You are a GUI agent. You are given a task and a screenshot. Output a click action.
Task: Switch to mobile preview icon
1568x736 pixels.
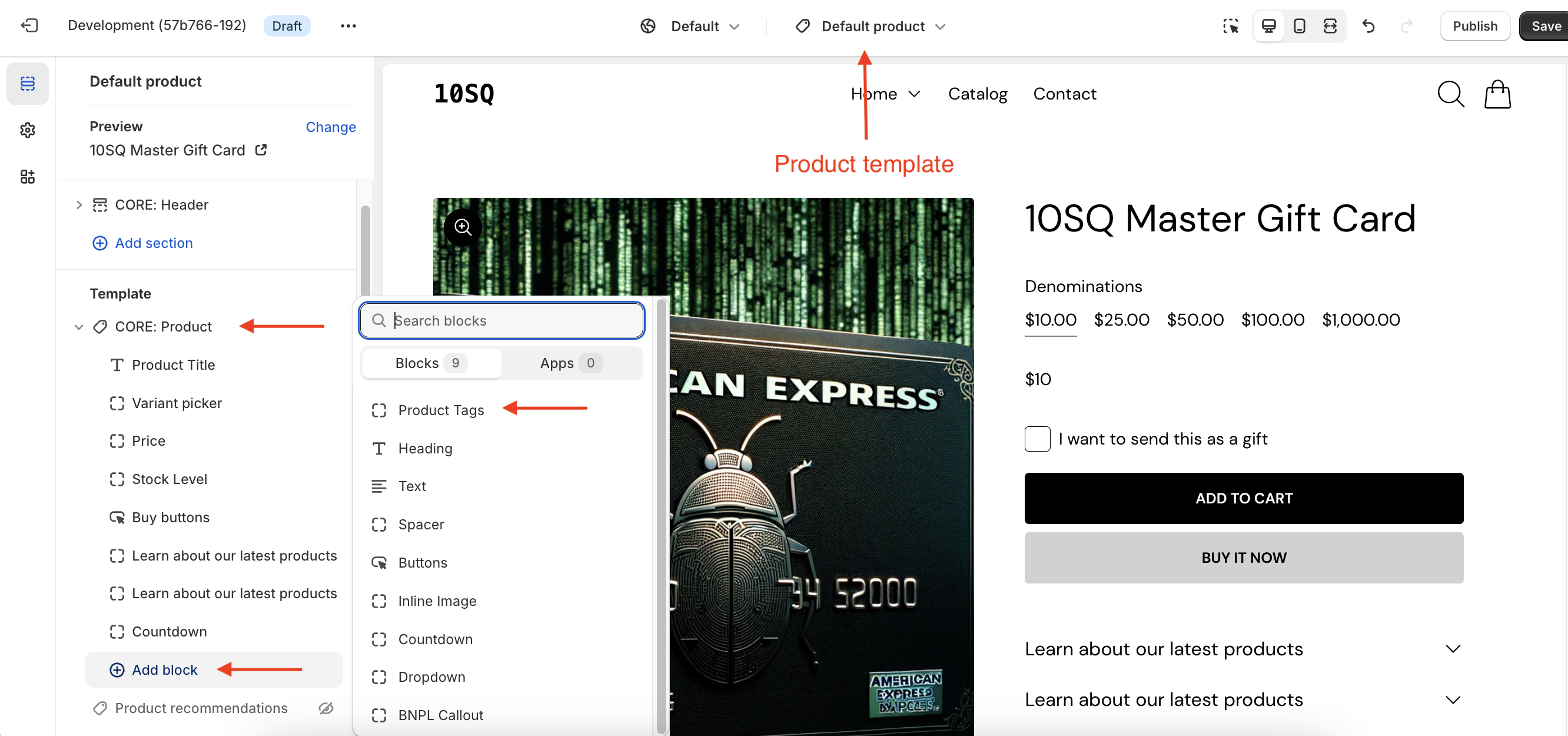(x=1299, y=26)
